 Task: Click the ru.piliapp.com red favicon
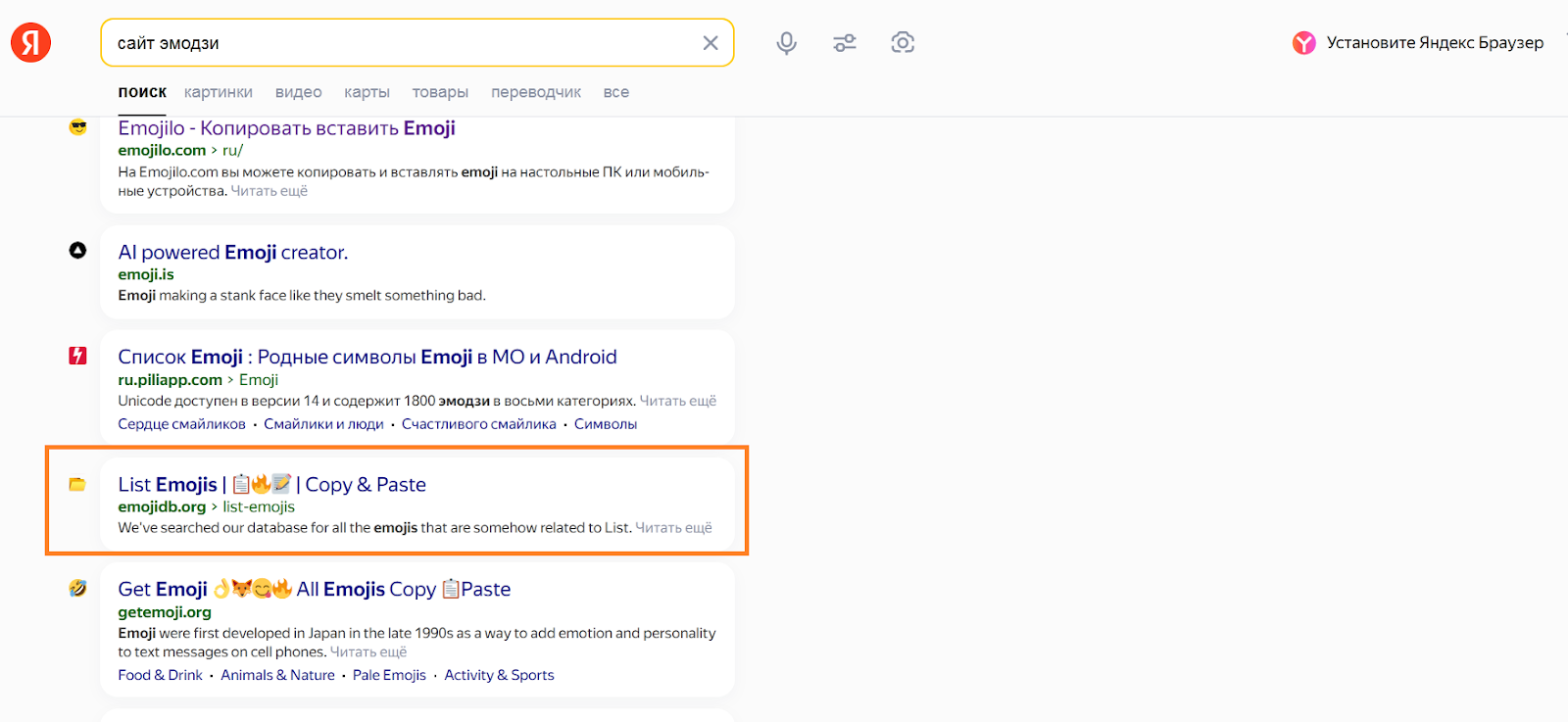(x=77, y=356)
